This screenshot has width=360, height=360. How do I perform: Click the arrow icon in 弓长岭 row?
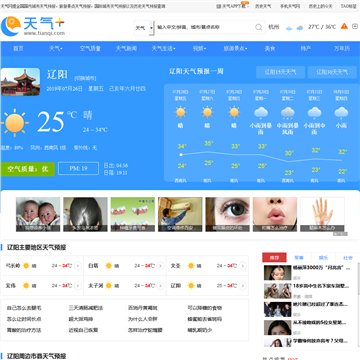tap(78, 266)
